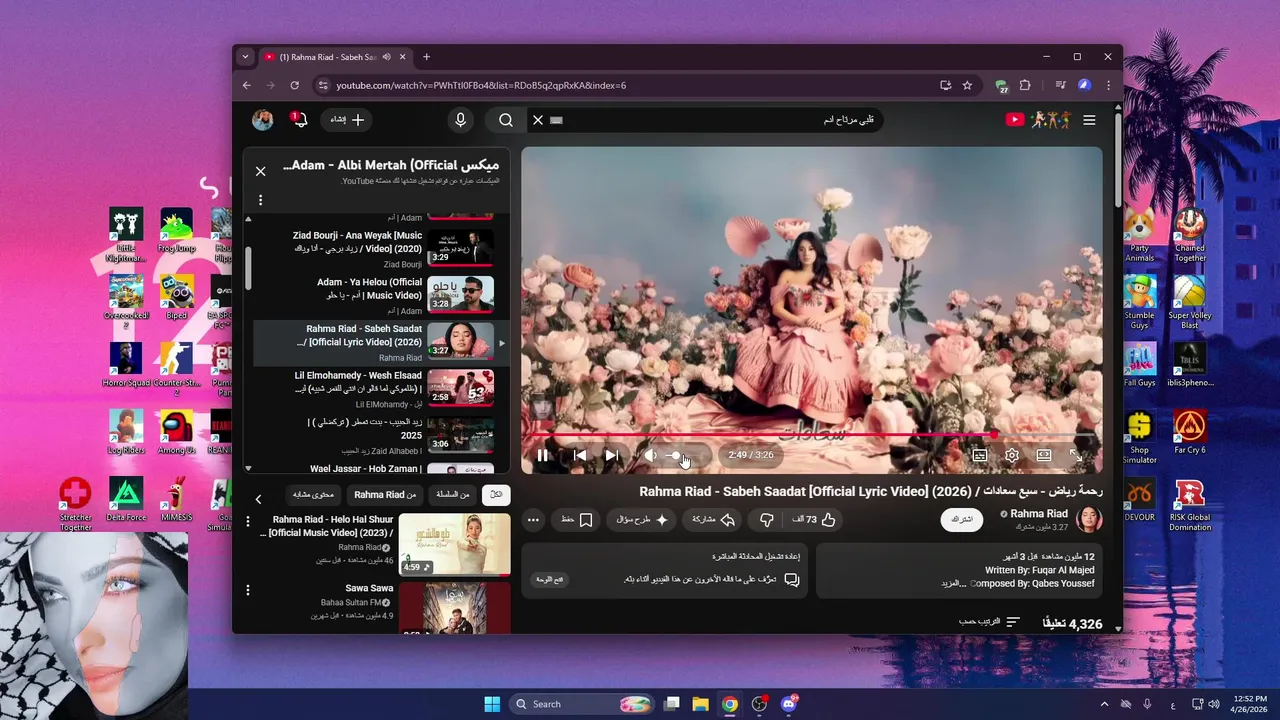Bookmark this page with star icon
Screen dimensions: 1280x720
(x=967, y=85)
